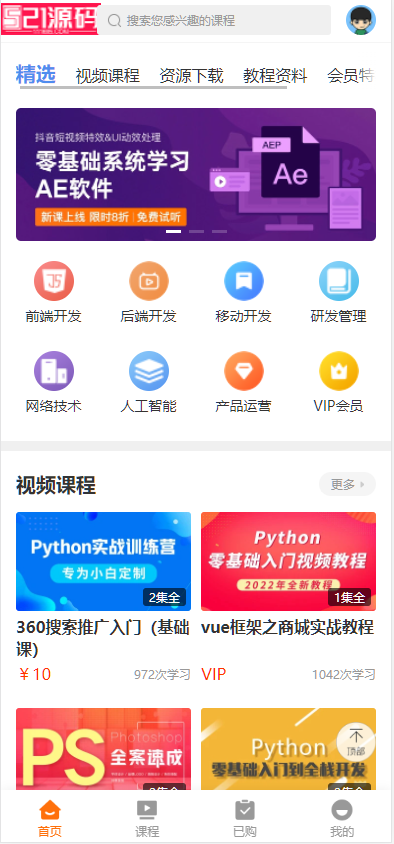Click the course search input field
The height and width of the screenshot is (844, 394).
pos(214,20)
